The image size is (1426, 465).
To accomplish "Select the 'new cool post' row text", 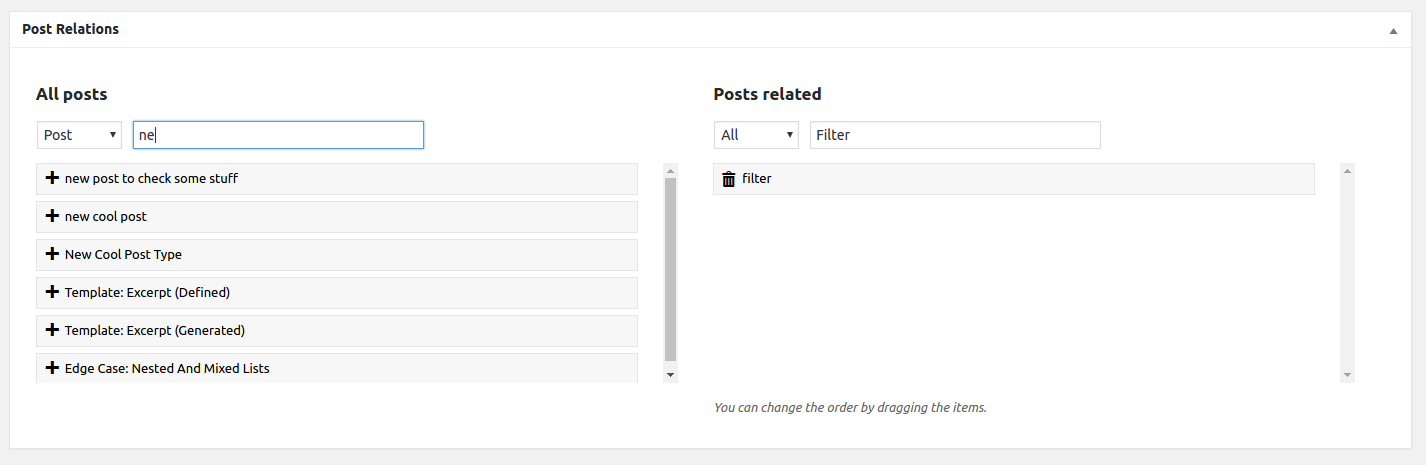I will 106,216.
